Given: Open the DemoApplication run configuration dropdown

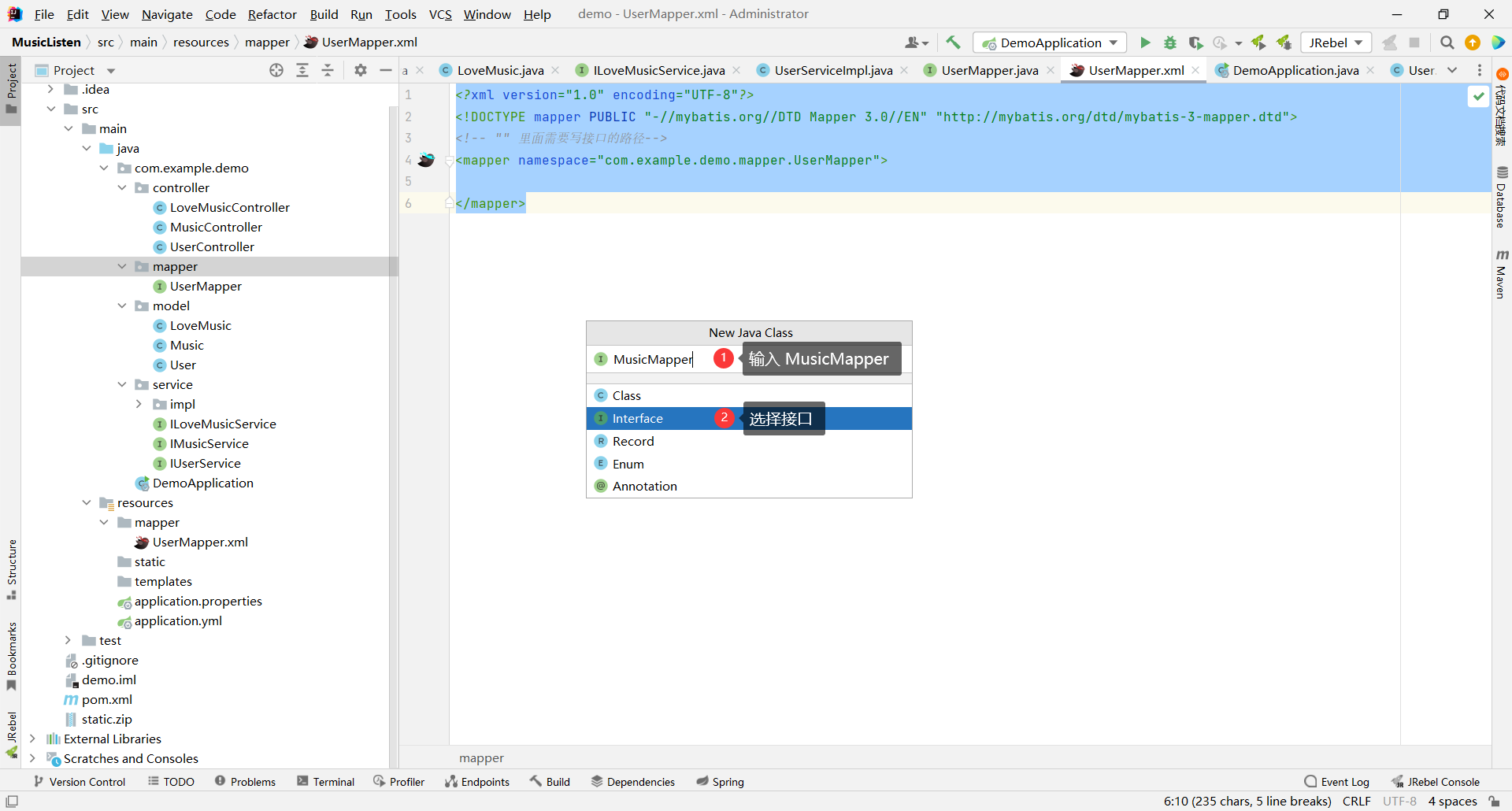Looking at the screenshot, I should [x=1050, y=43].
